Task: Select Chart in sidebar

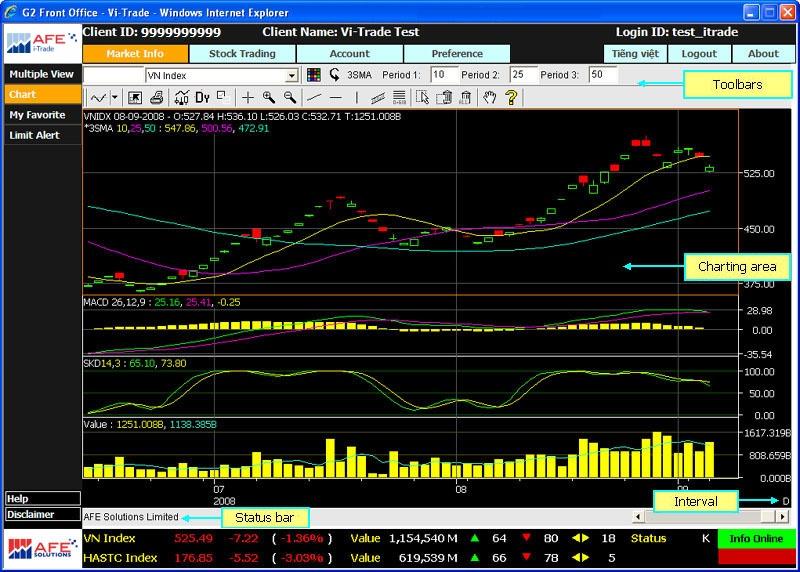Action: pyautogui.click(x=42, y=94)
